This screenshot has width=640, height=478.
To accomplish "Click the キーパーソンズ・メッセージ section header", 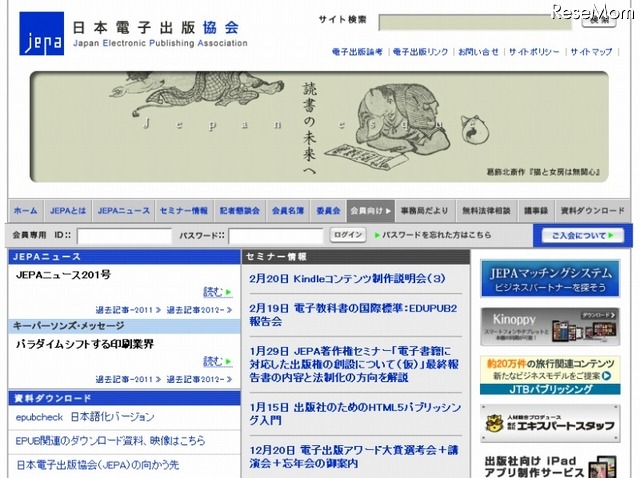I will 124,326.
